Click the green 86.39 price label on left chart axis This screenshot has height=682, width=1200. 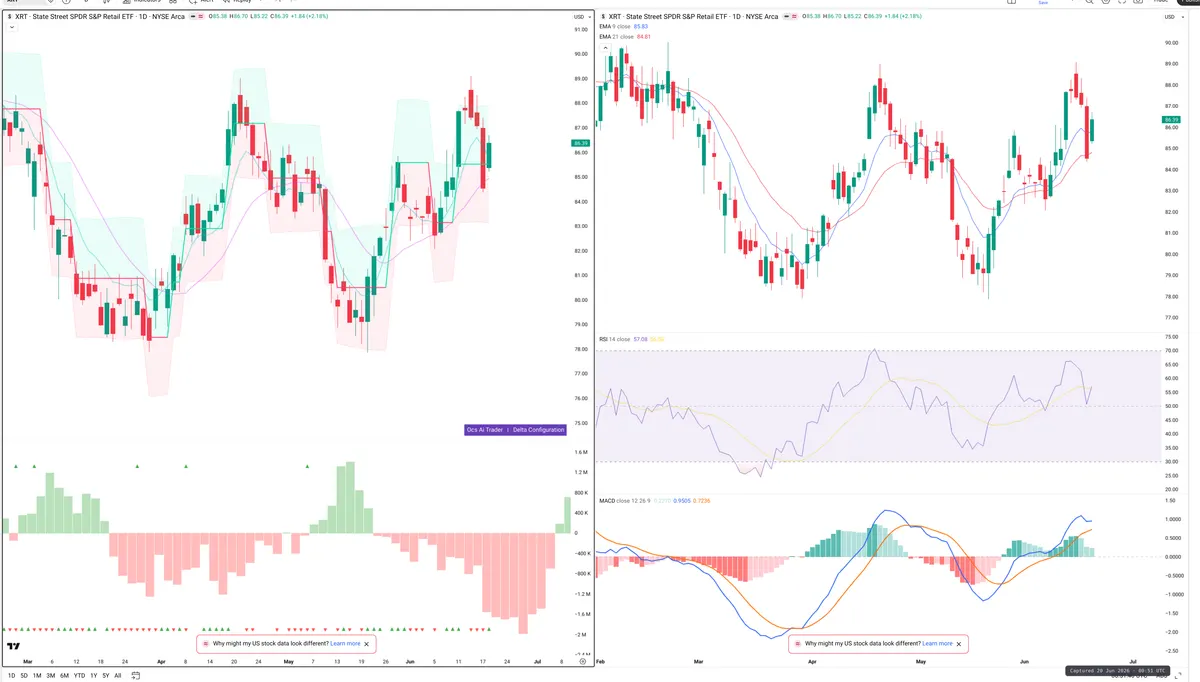coord(581,143)
